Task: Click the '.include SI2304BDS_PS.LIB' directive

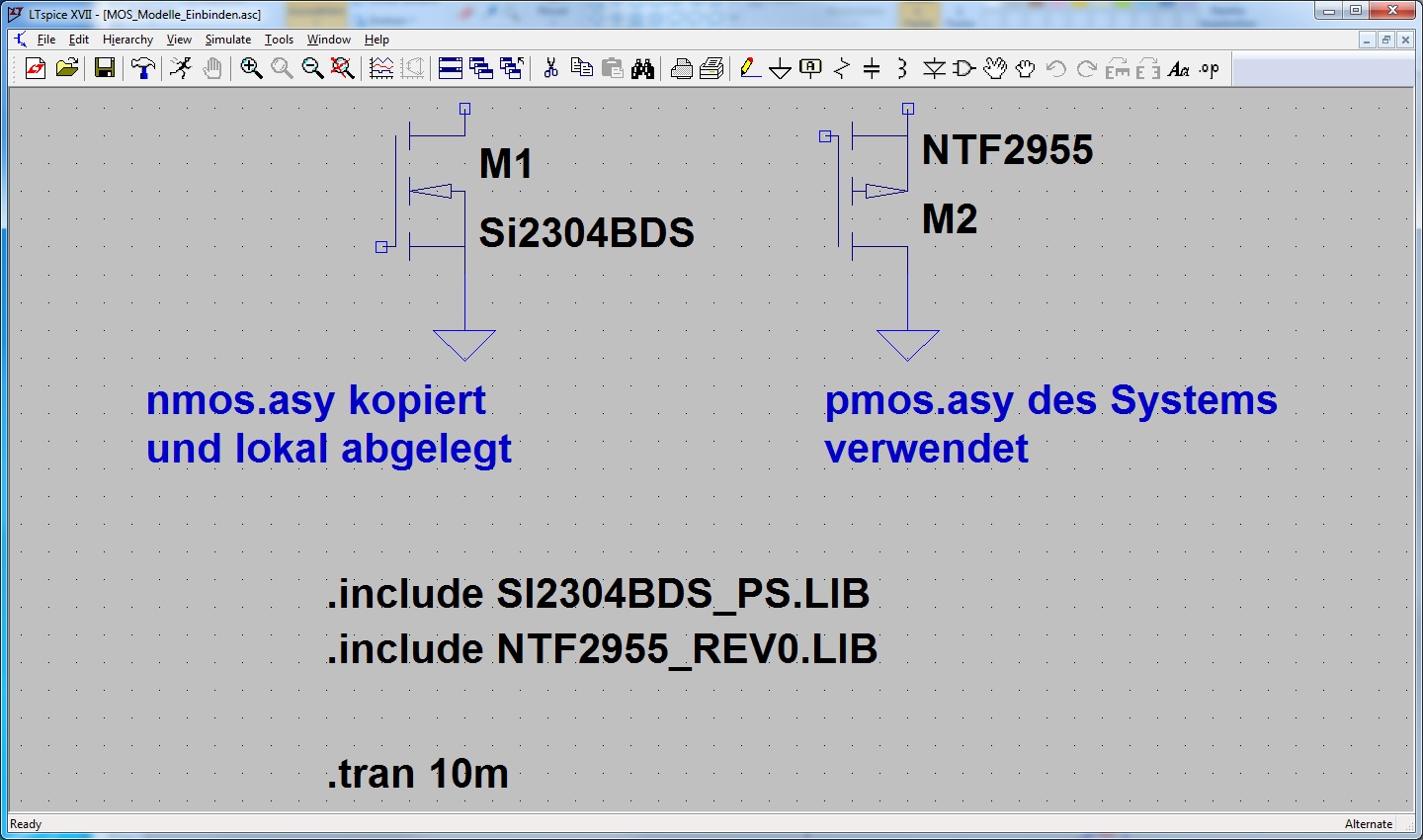Action: pos(599,594)
